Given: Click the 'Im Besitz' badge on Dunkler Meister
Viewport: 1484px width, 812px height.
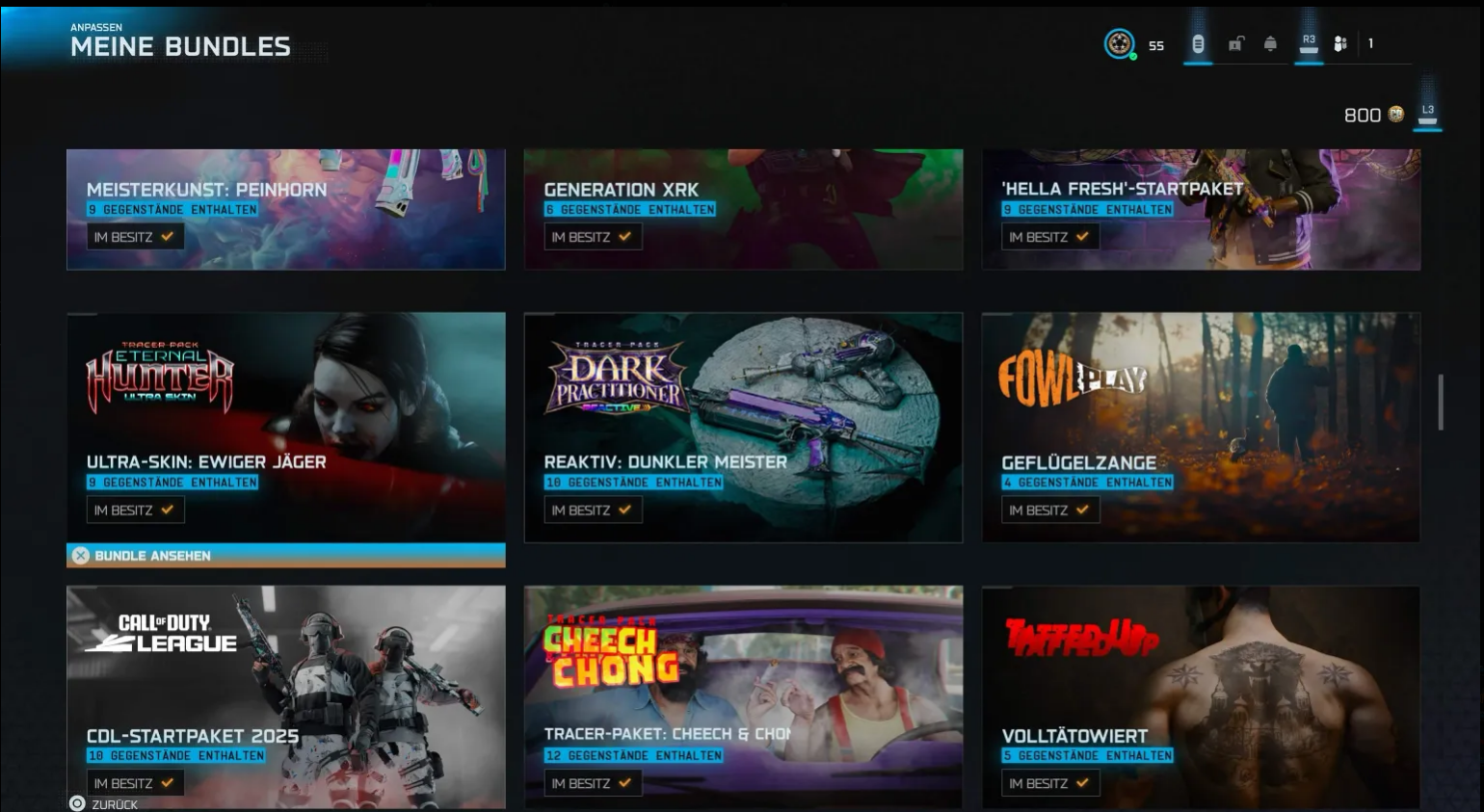Looking at the screenshot, I should tap(593, 511).
